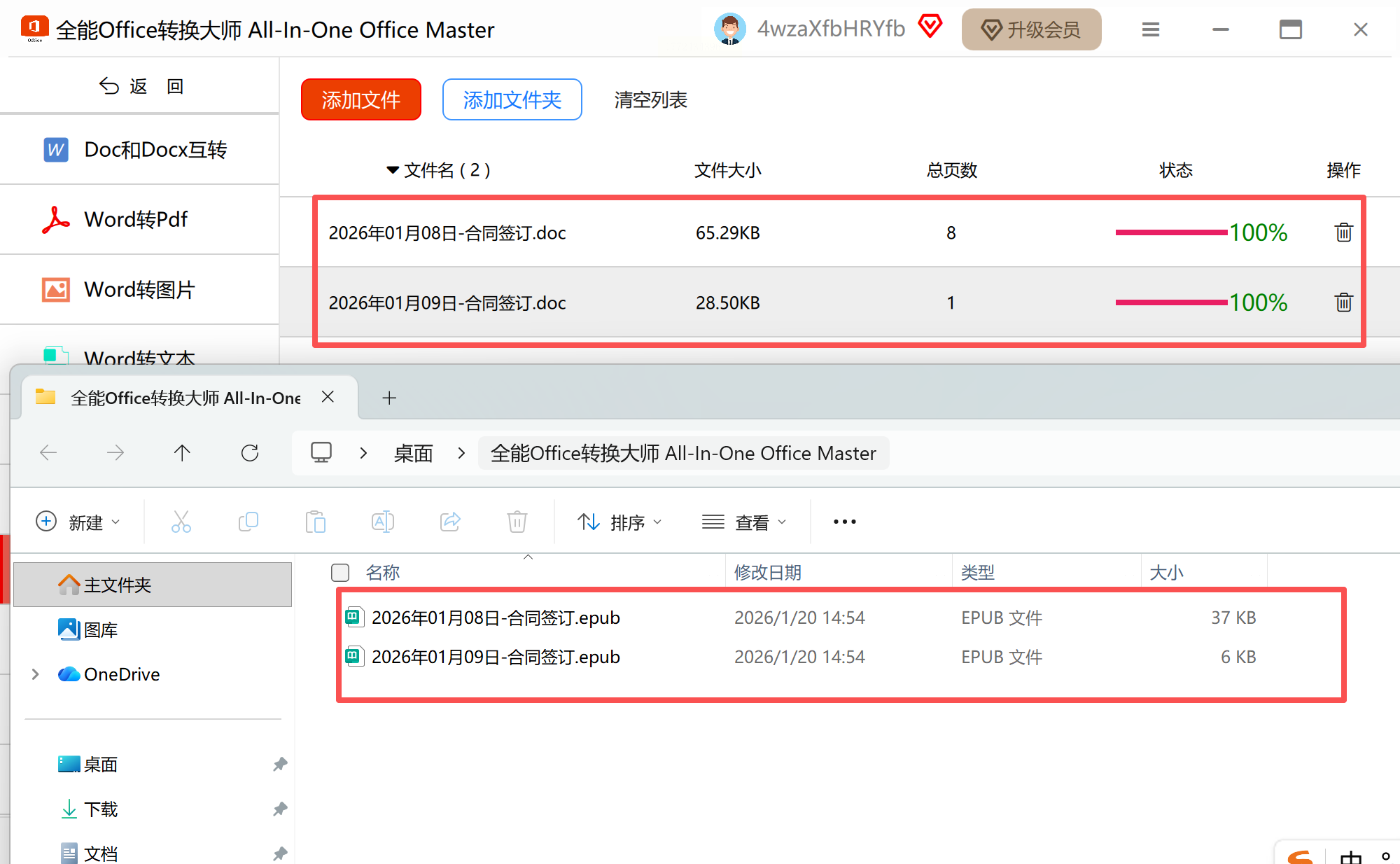Select Word转Pdf in sidebar
This screenshot has width=1400, height=864.
[x=136, y=220]
